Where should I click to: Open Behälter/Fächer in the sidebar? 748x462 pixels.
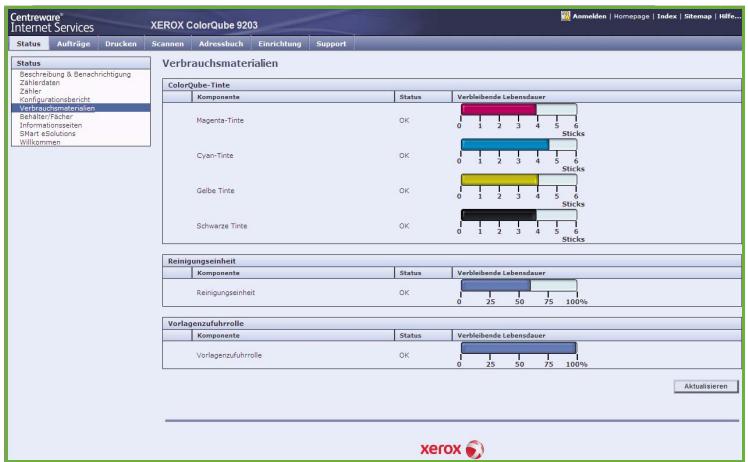(46, 116)
